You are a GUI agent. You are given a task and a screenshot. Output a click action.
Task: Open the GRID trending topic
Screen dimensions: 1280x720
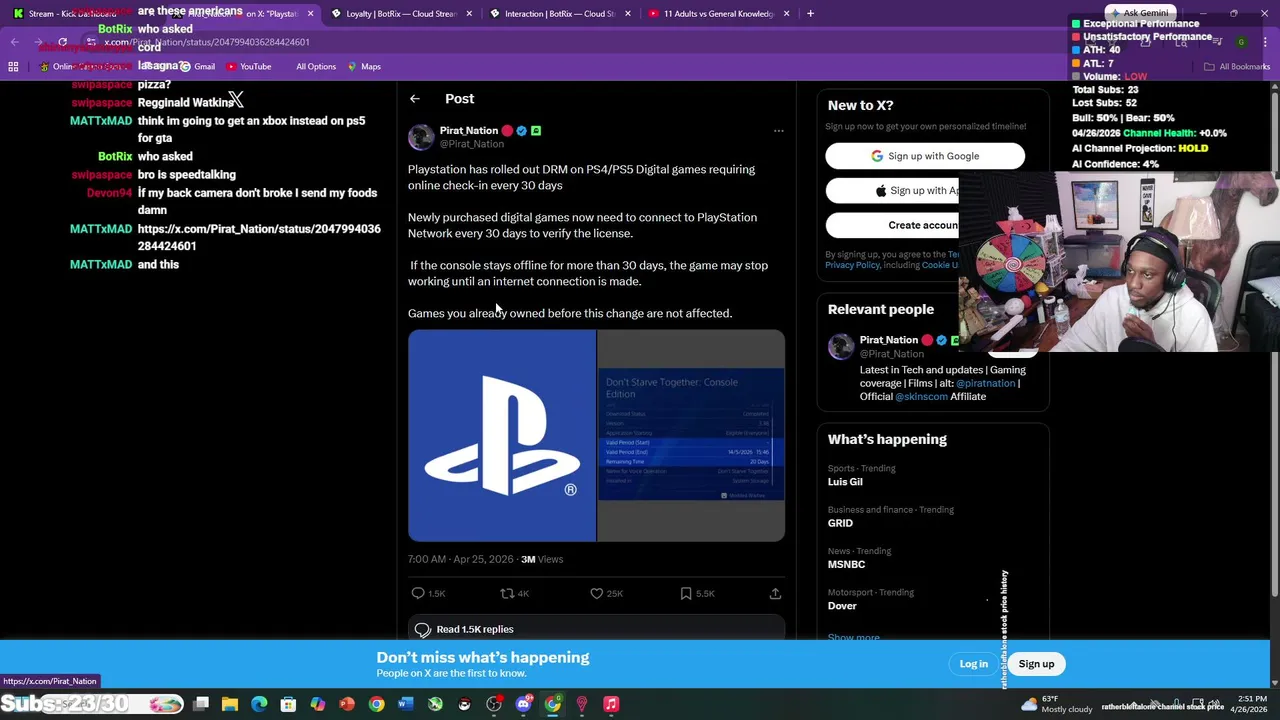pos(840,523)
